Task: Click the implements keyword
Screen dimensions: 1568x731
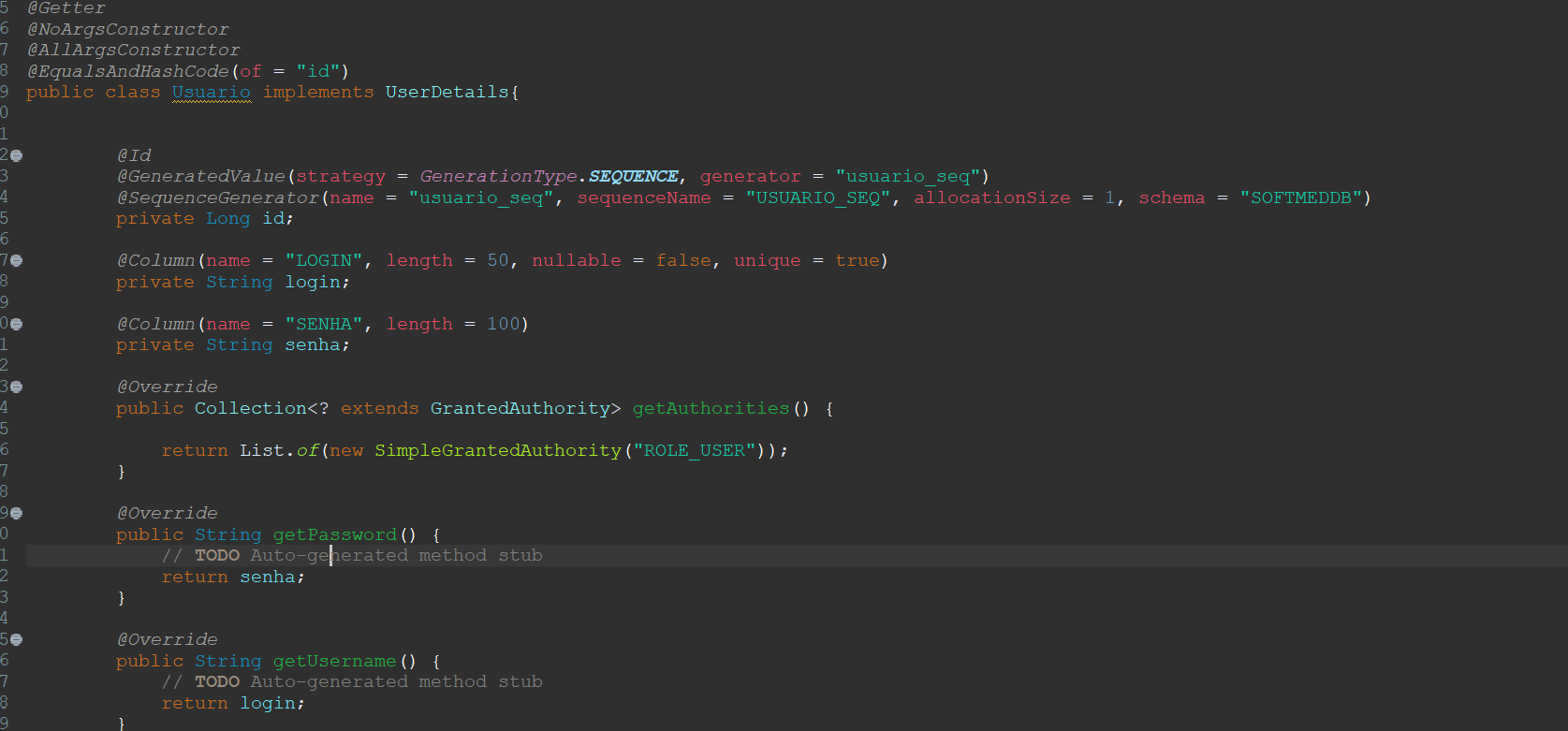Action: pyautogui.click(x=318, y=92)
